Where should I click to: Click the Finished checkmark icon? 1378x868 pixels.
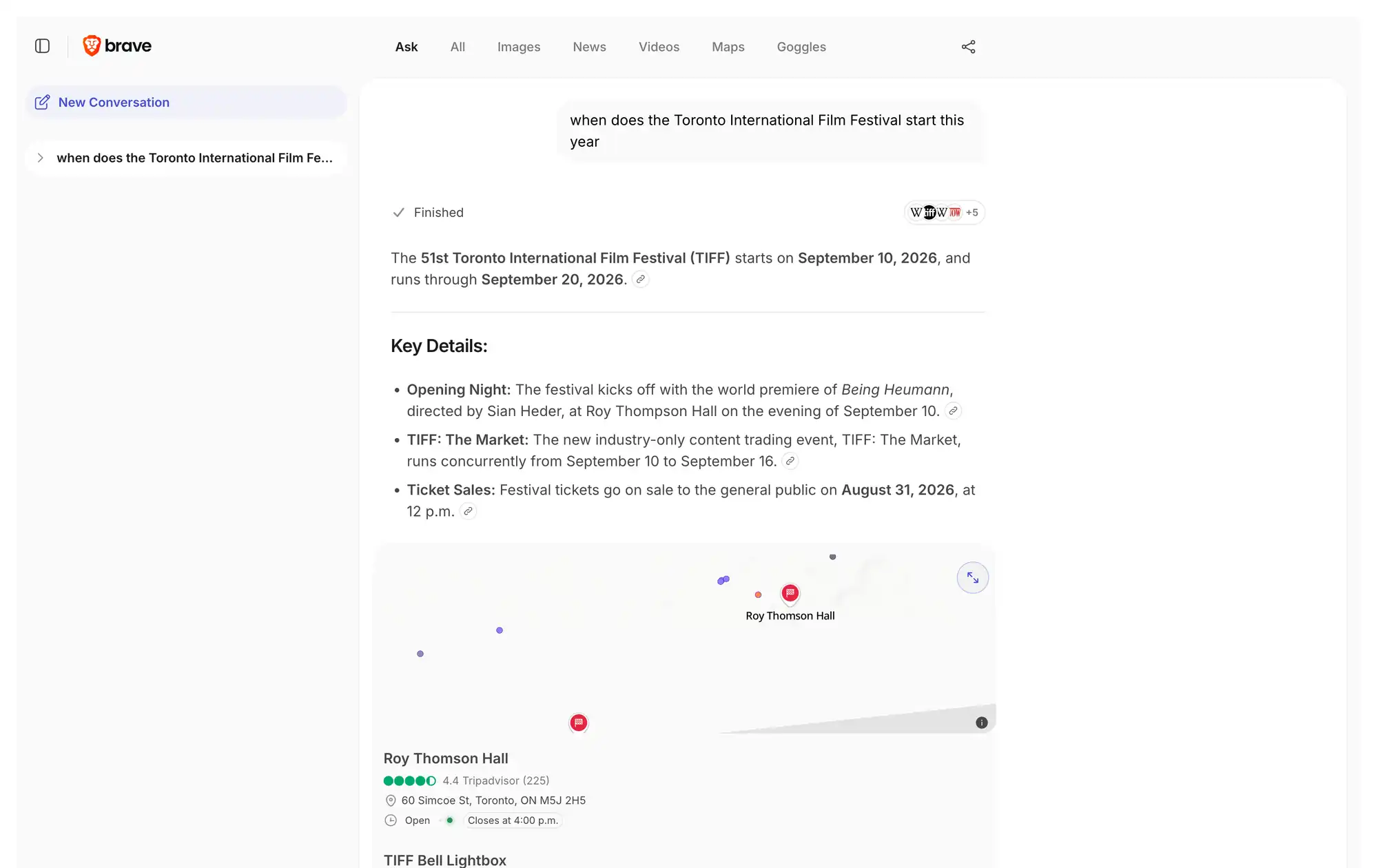click(398, 213)
